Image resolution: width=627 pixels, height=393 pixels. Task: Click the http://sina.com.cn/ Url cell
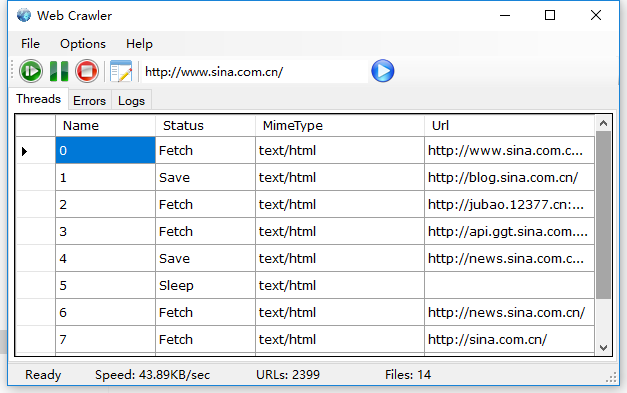pyautogui.click(x=509, y=339)
